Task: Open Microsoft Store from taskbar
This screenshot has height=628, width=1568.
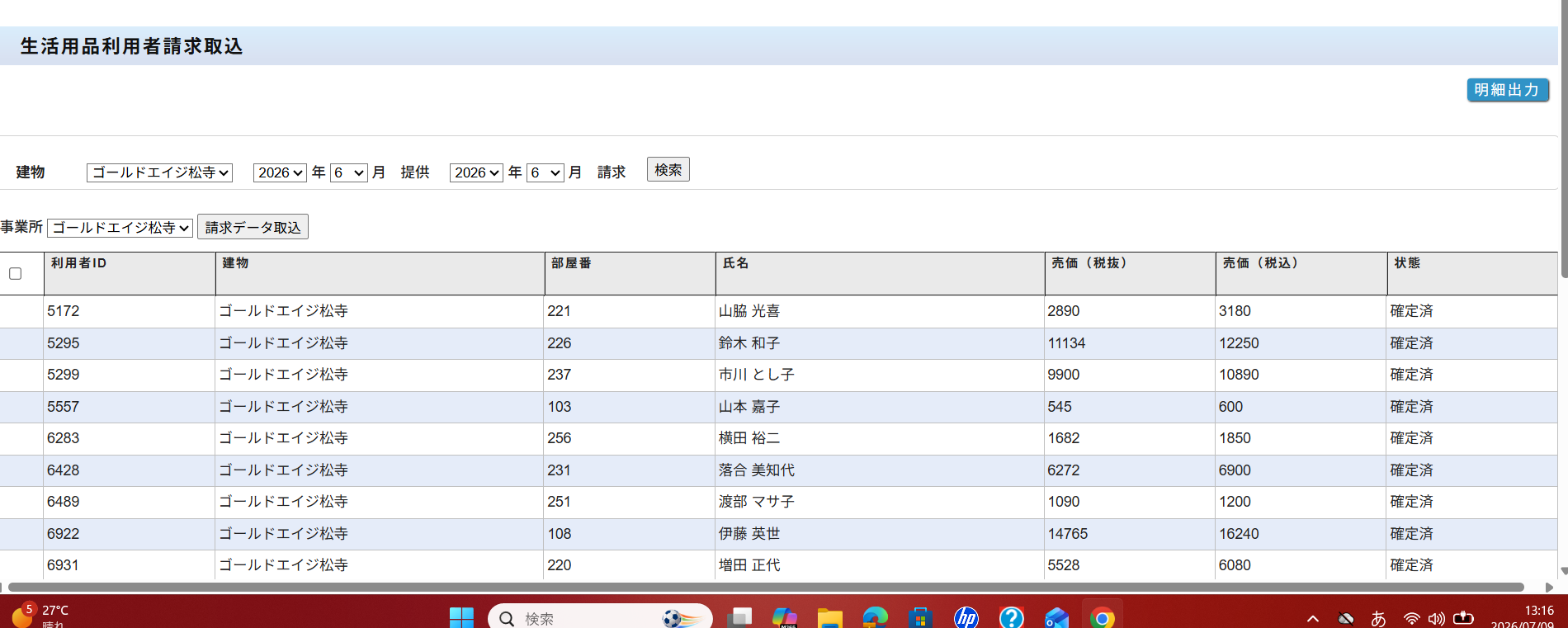Action: coord(920,617)
